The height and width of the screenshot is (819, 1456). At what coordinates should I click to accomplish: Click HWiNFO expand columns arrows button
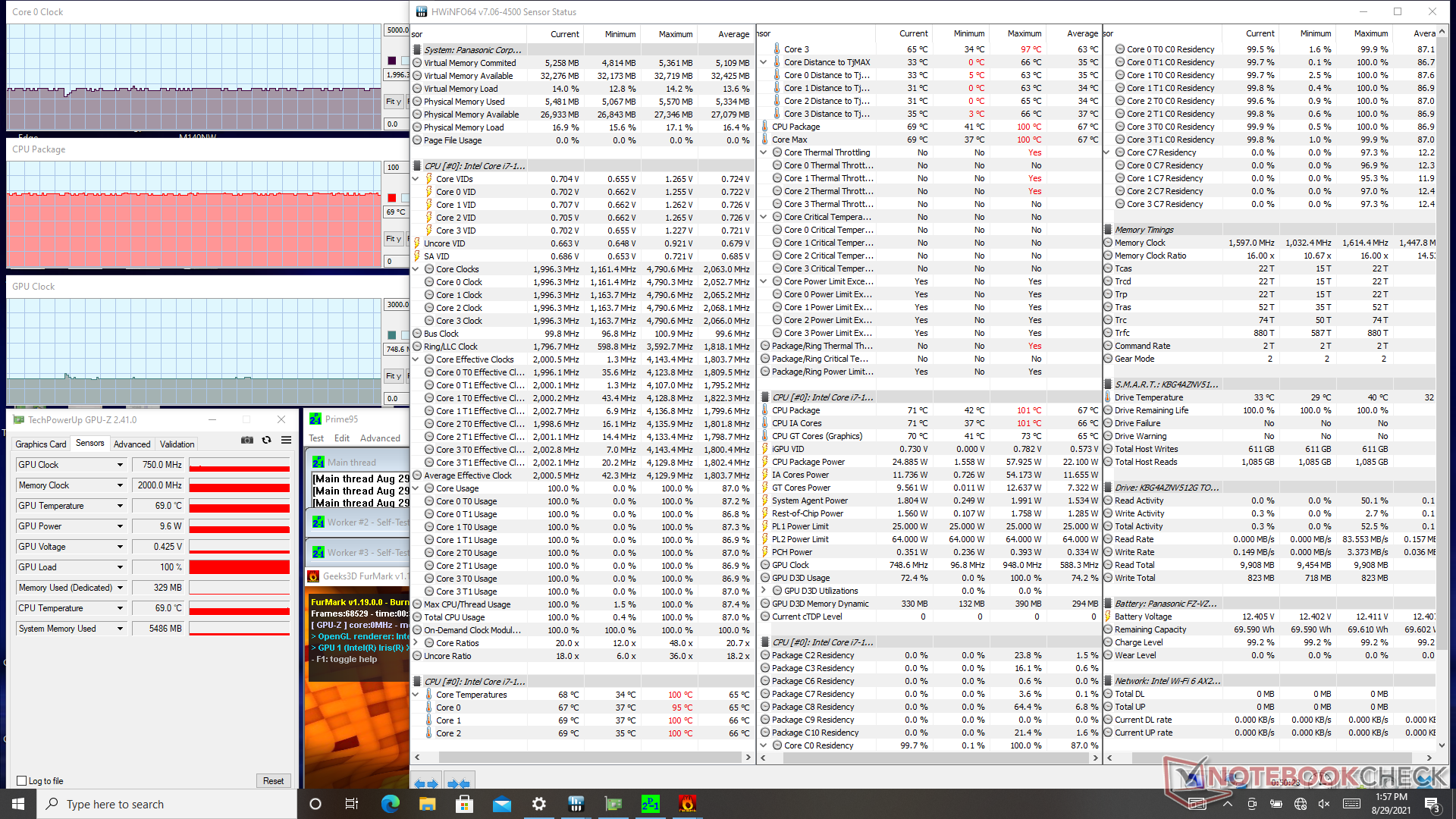(425, 783)
